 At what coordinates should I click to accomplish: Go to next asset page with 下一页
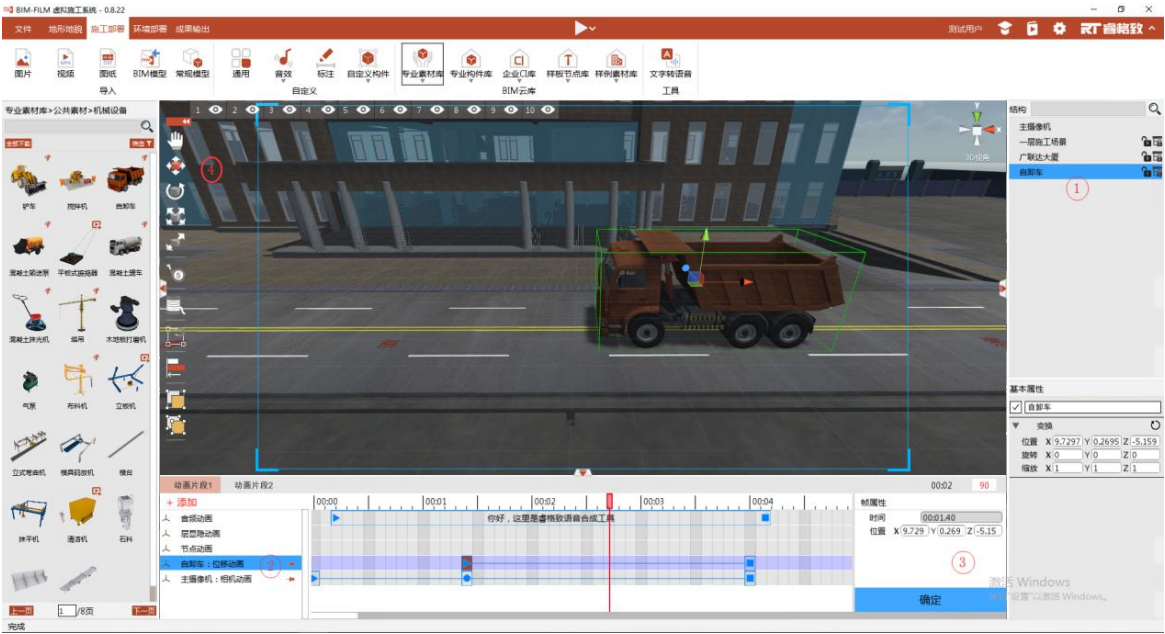[143, 611]
